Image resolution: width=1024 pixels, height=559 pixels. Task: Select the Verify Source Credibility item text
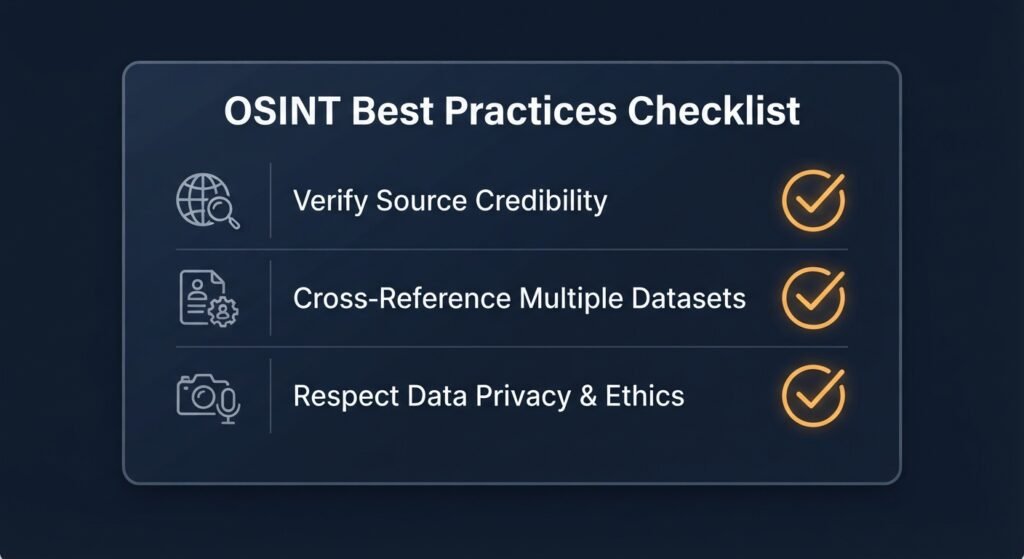450,200
